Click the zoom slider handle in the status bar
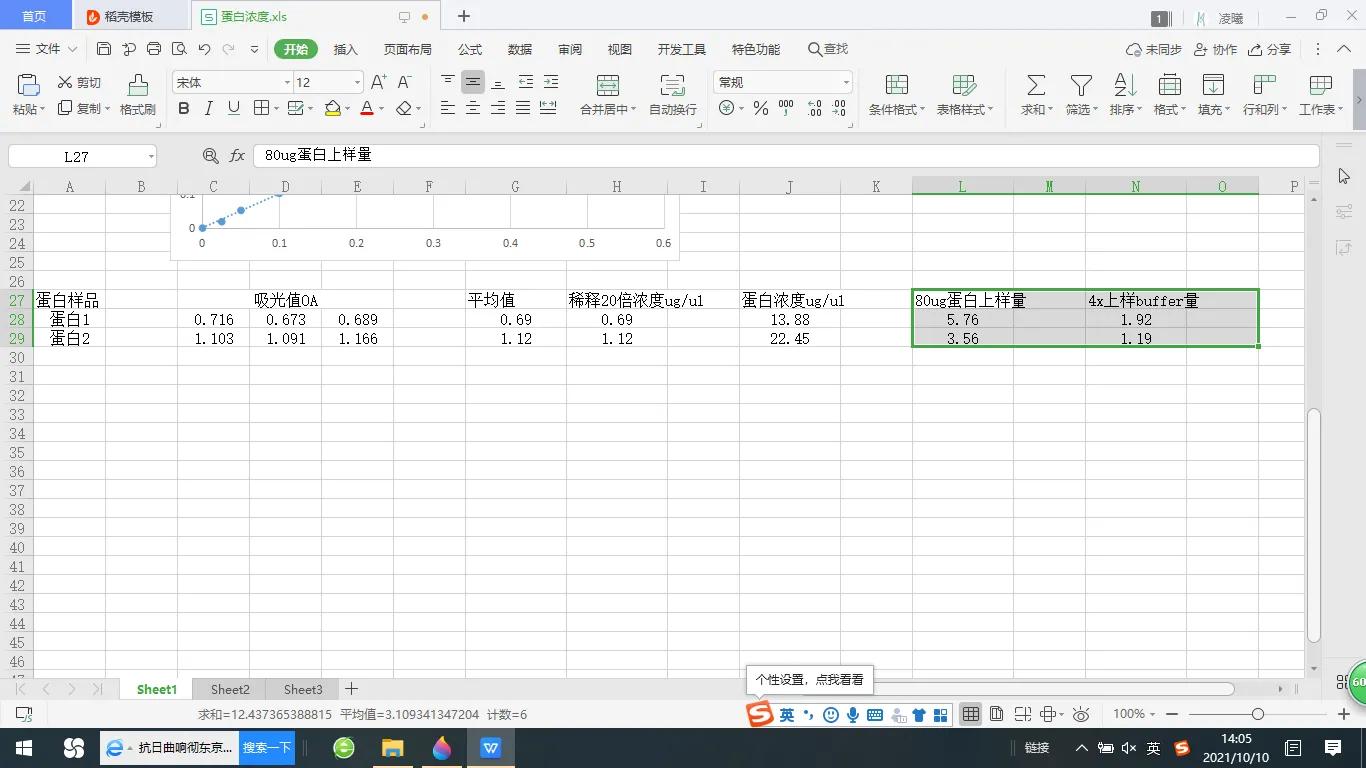This screenshot has height=768, width=1366. click(1258, 714)
